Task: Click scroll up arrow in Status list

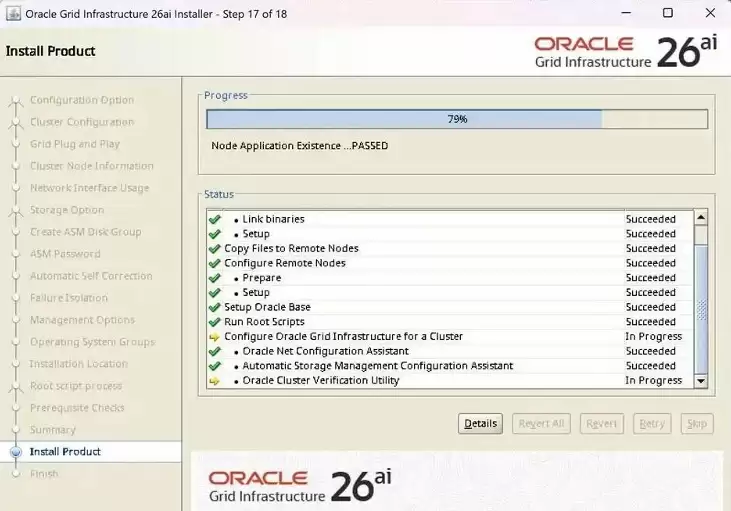Action: [701, 217]
